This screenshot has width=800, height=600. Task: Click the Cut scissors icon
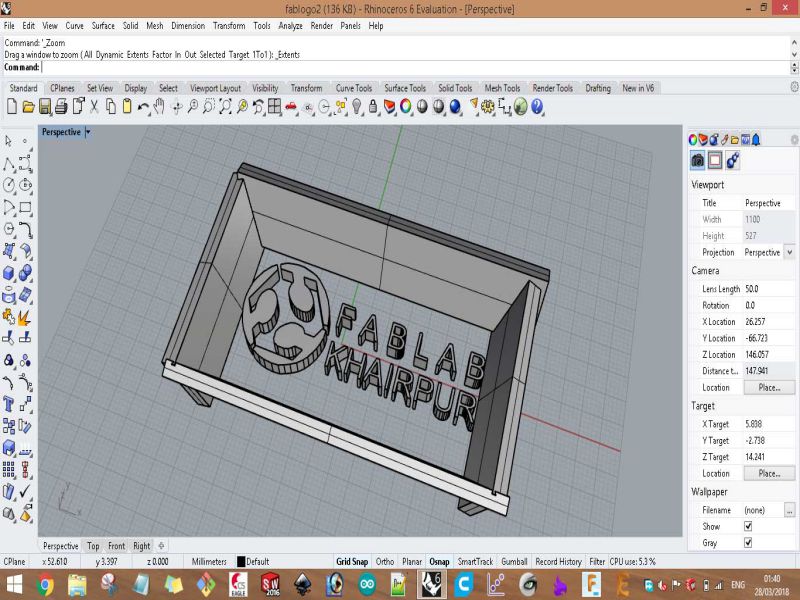(95, 106)
